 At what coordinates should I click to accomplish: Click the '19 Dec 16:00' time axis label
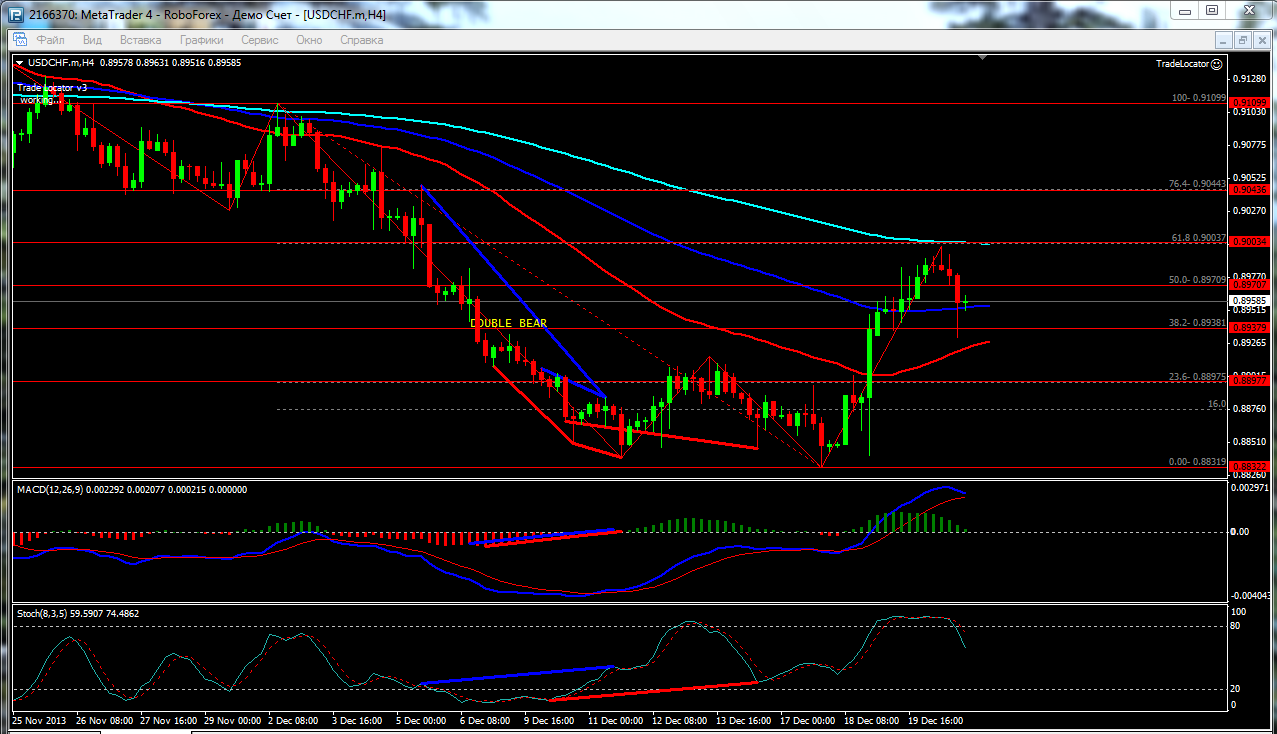point(935,720)
